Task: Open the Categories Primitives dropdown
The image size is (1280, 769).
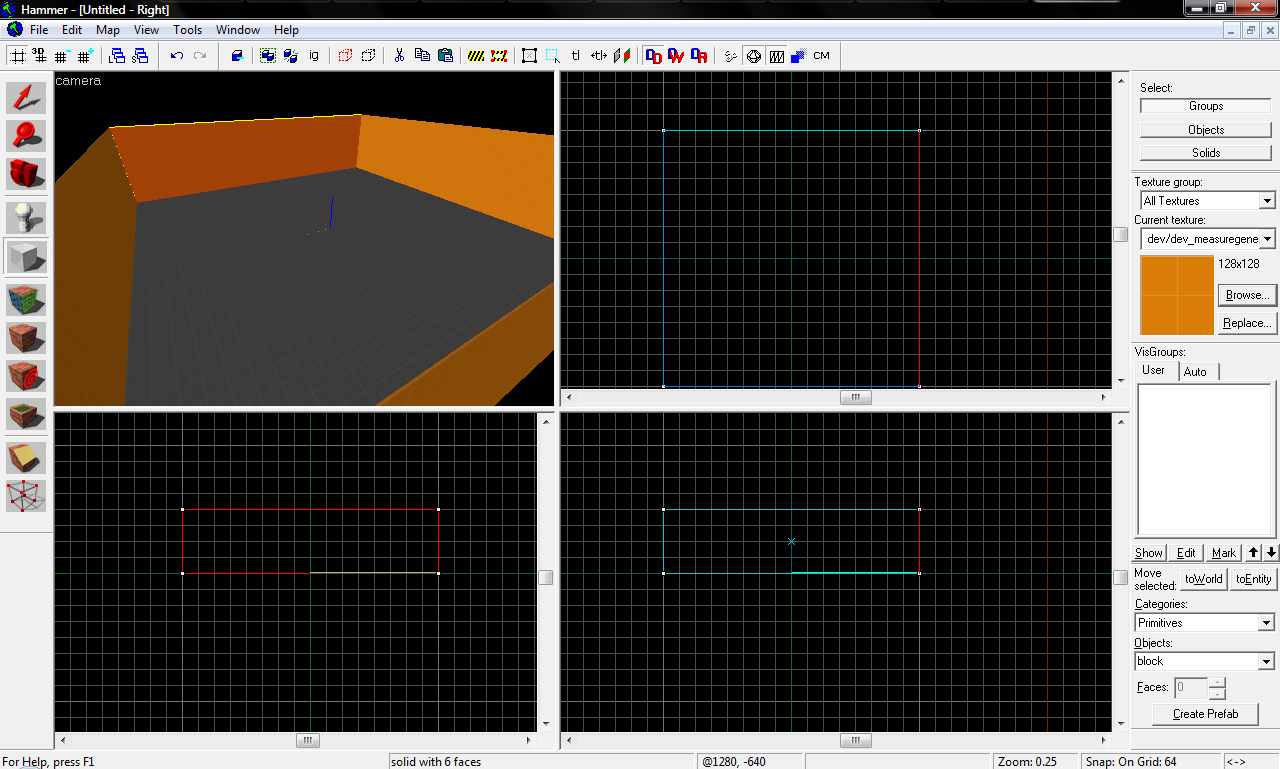Action: [1267, 623]
